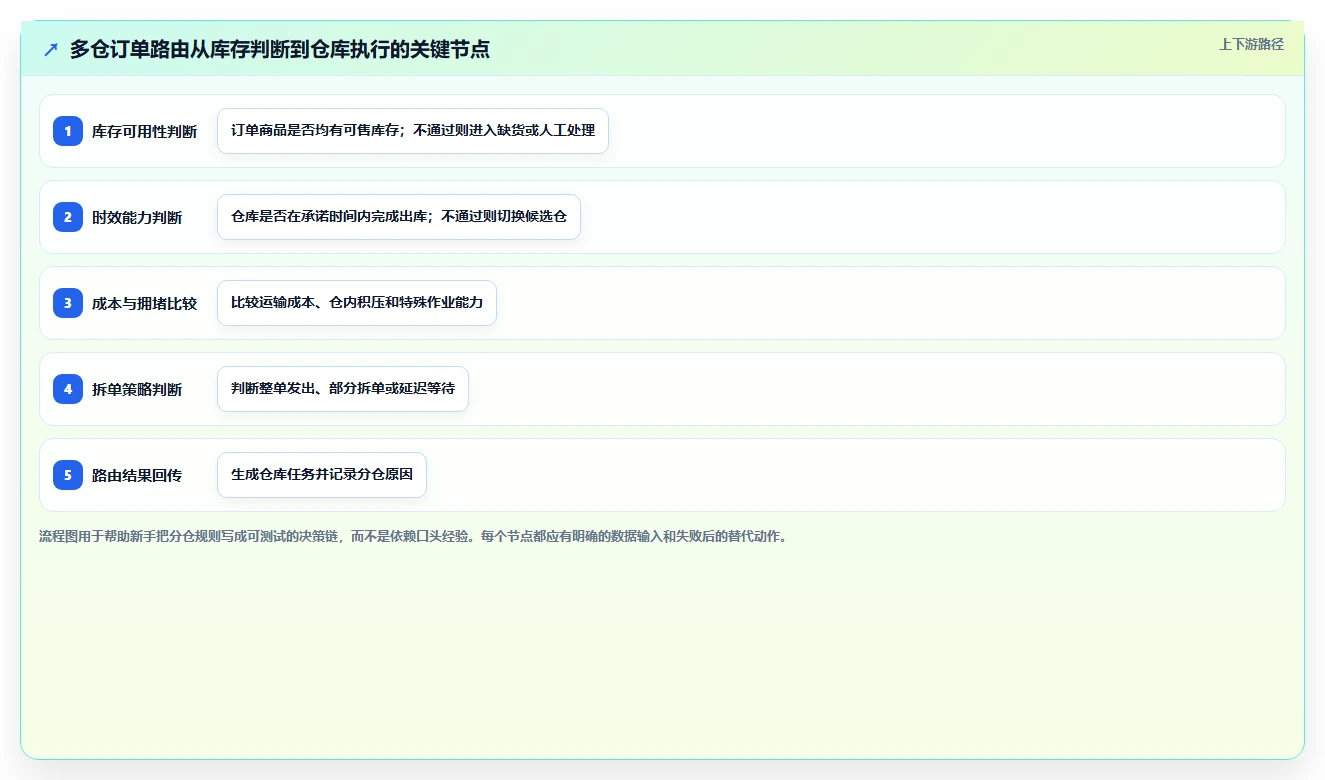
Task: Click the footnote text beginning 流程图用于帮助新手
Action: (x=413, y=536)
